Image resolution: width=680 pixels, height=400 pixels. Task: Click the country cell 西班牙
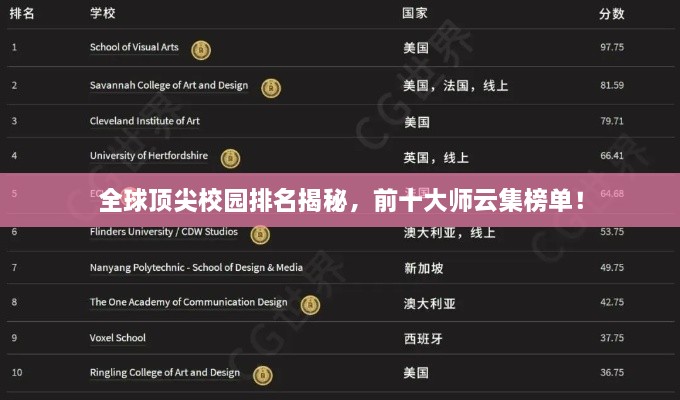[423, 338]
